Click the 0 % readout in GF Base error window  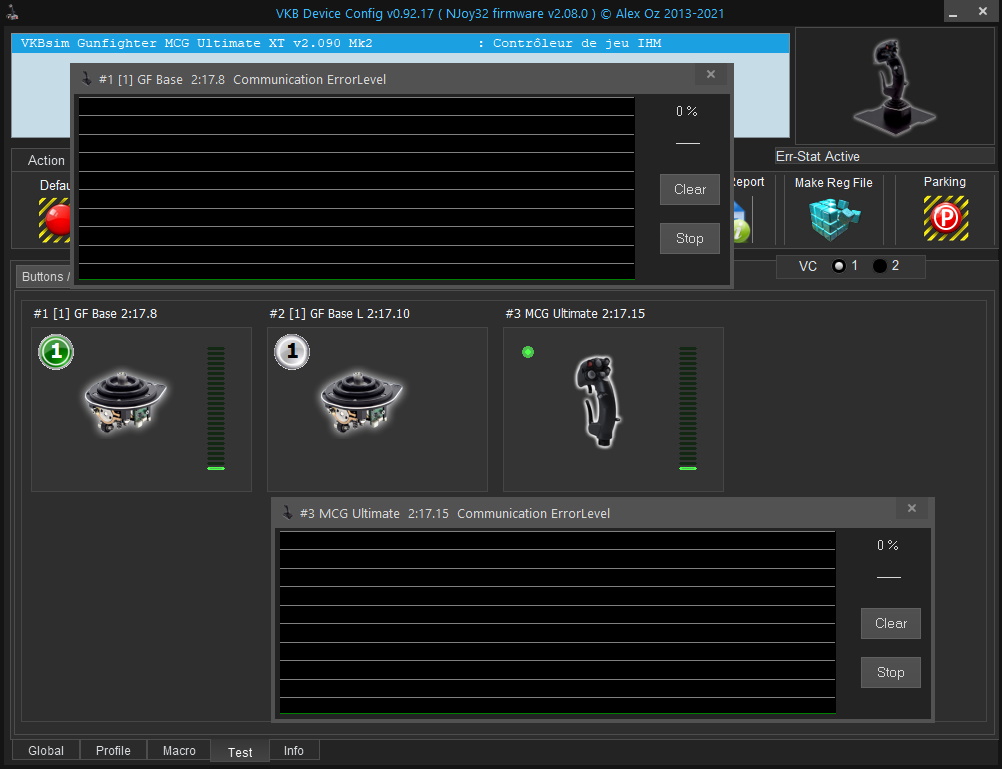pos(687,111)
